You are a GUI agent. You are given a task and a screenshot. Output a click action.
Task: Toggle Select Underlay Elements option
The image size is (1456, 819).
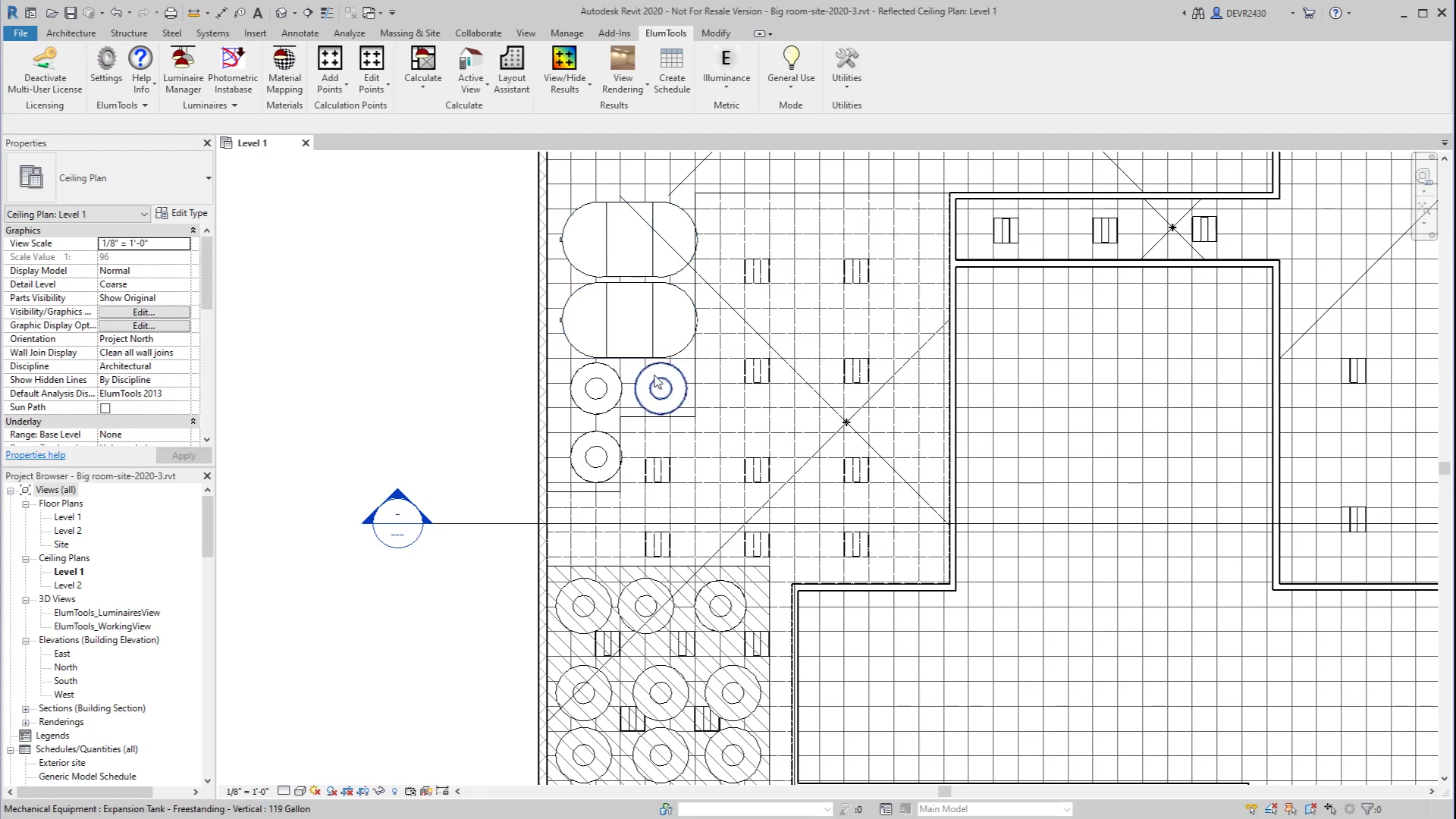(x=1271, y=809)
